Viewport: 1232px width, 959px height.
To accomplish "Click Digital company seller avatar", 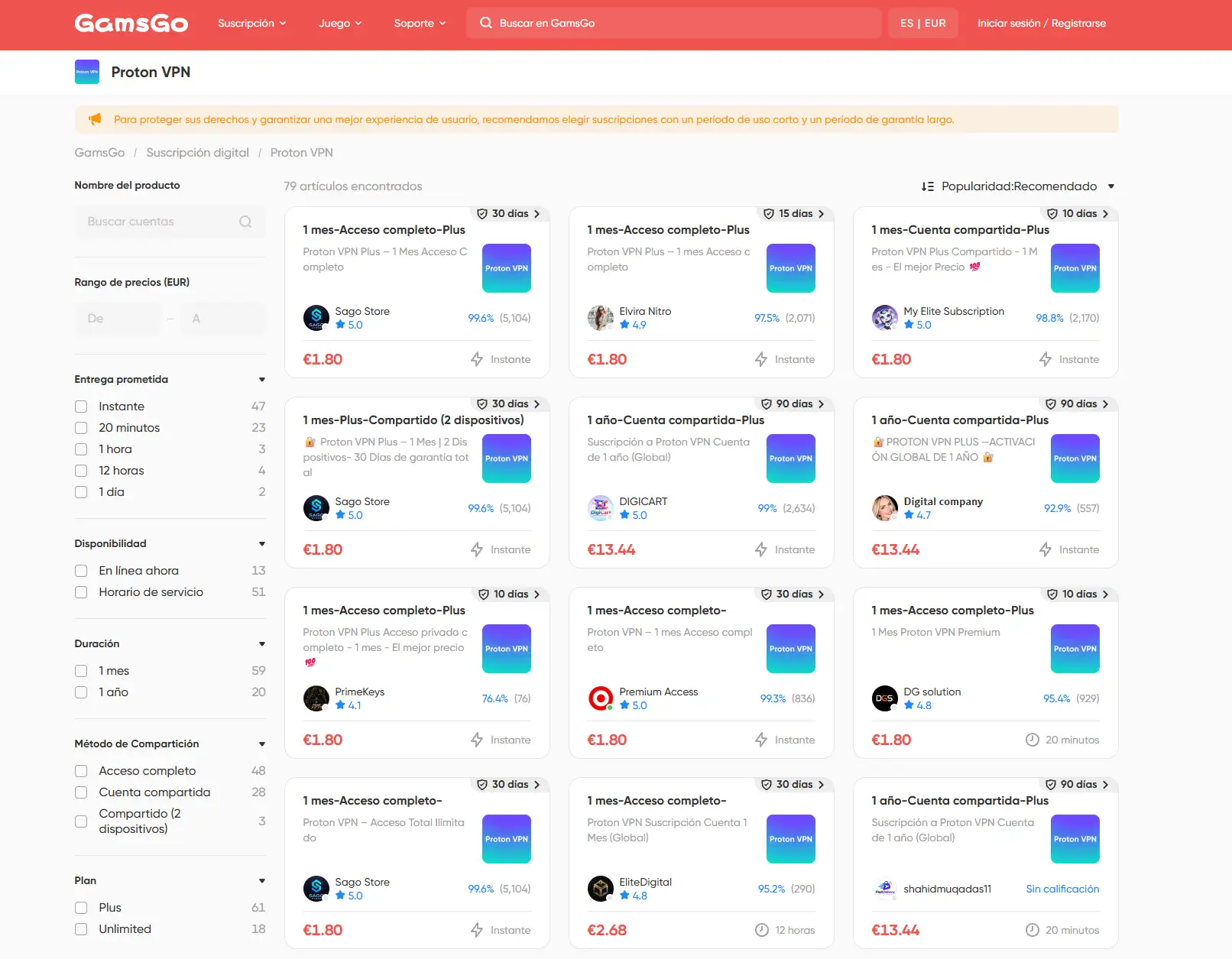I will tap(885, 508).
